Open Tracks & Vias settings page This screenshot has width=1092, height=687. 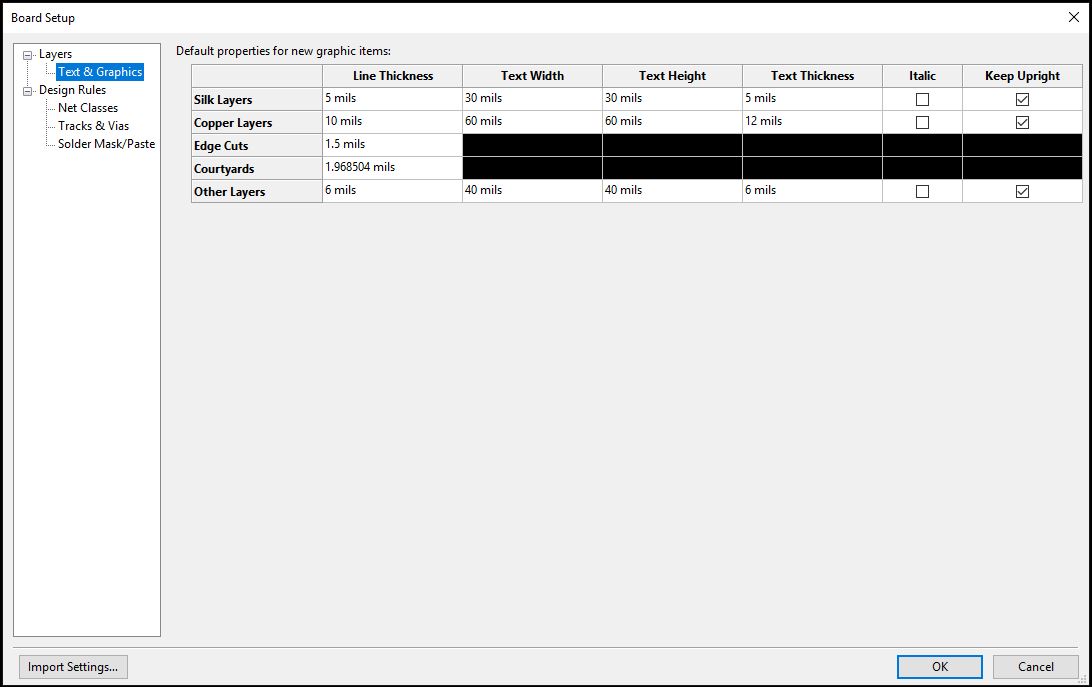pyautogui.click(x=93, y=126)
